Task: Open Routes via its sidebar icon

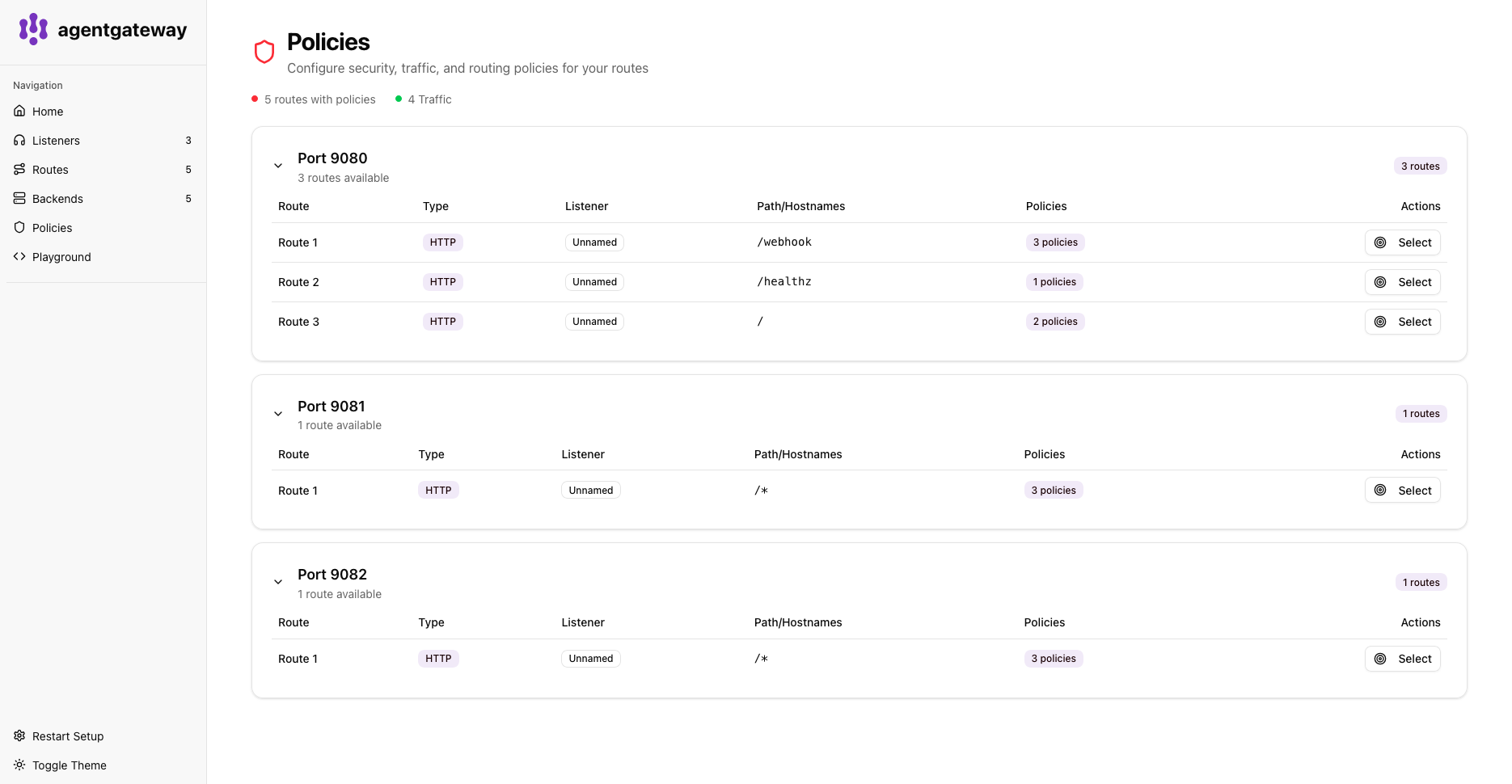Action: tap(19, 169)
